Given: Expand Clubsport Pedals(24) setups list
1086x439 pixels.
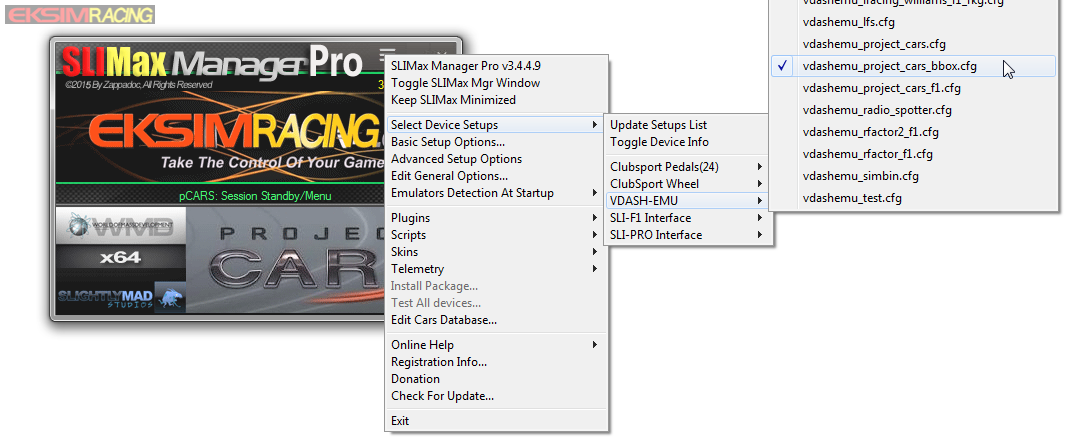Looking at the screenshot, I should [687, 167].
